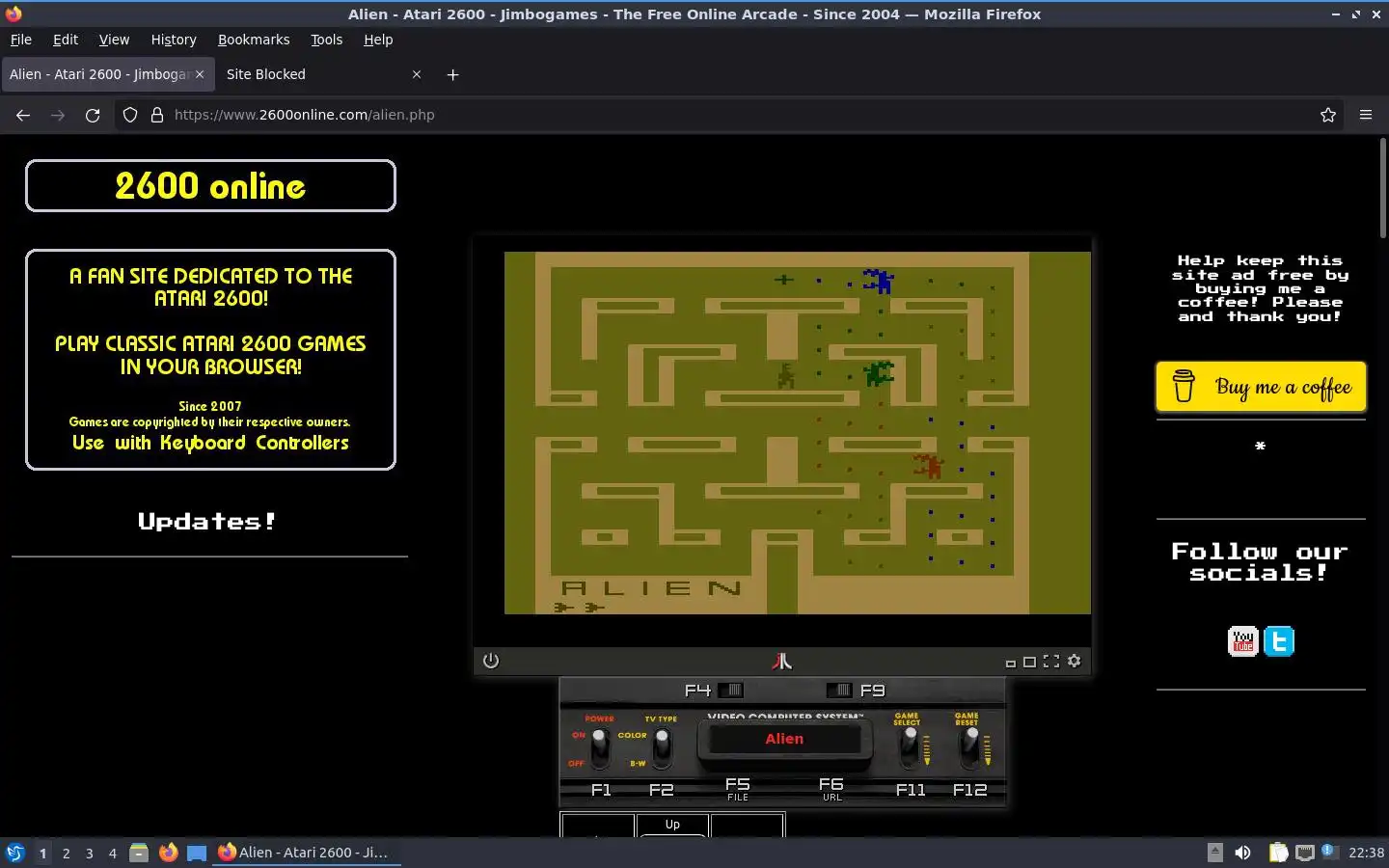Click the 2600 online site logo
This screenshot has height=868, width=1389.
click(x=210, y=185)
